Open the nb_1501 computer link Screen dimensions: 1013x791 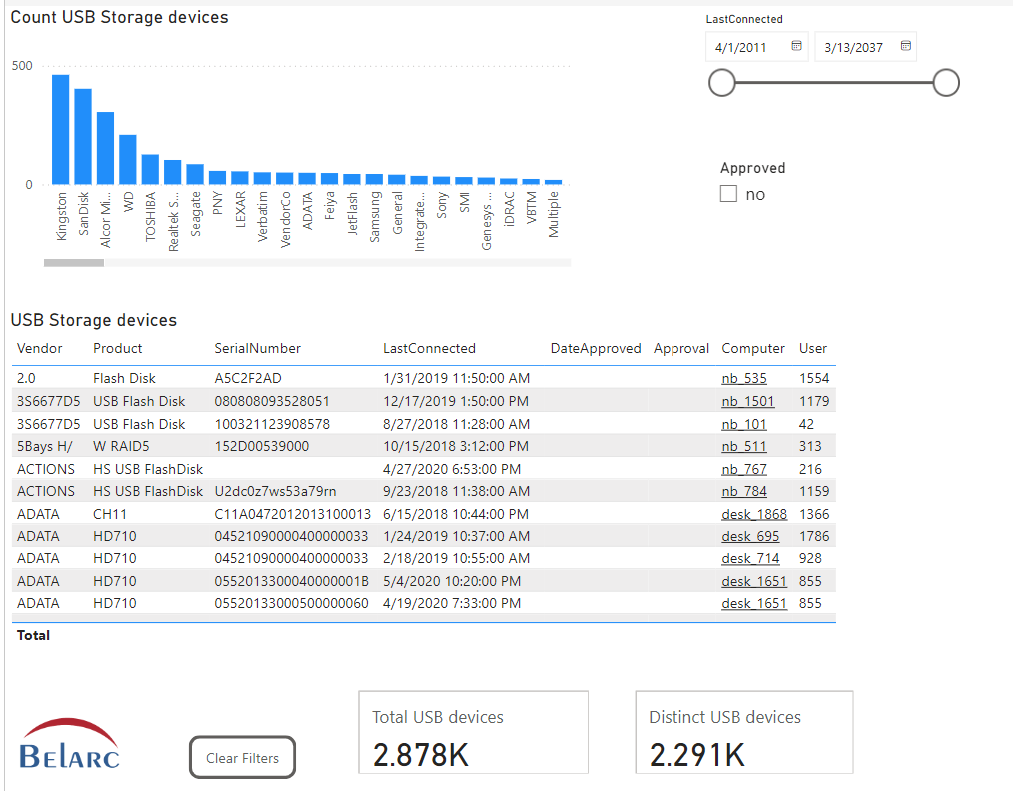pos(748,401)
